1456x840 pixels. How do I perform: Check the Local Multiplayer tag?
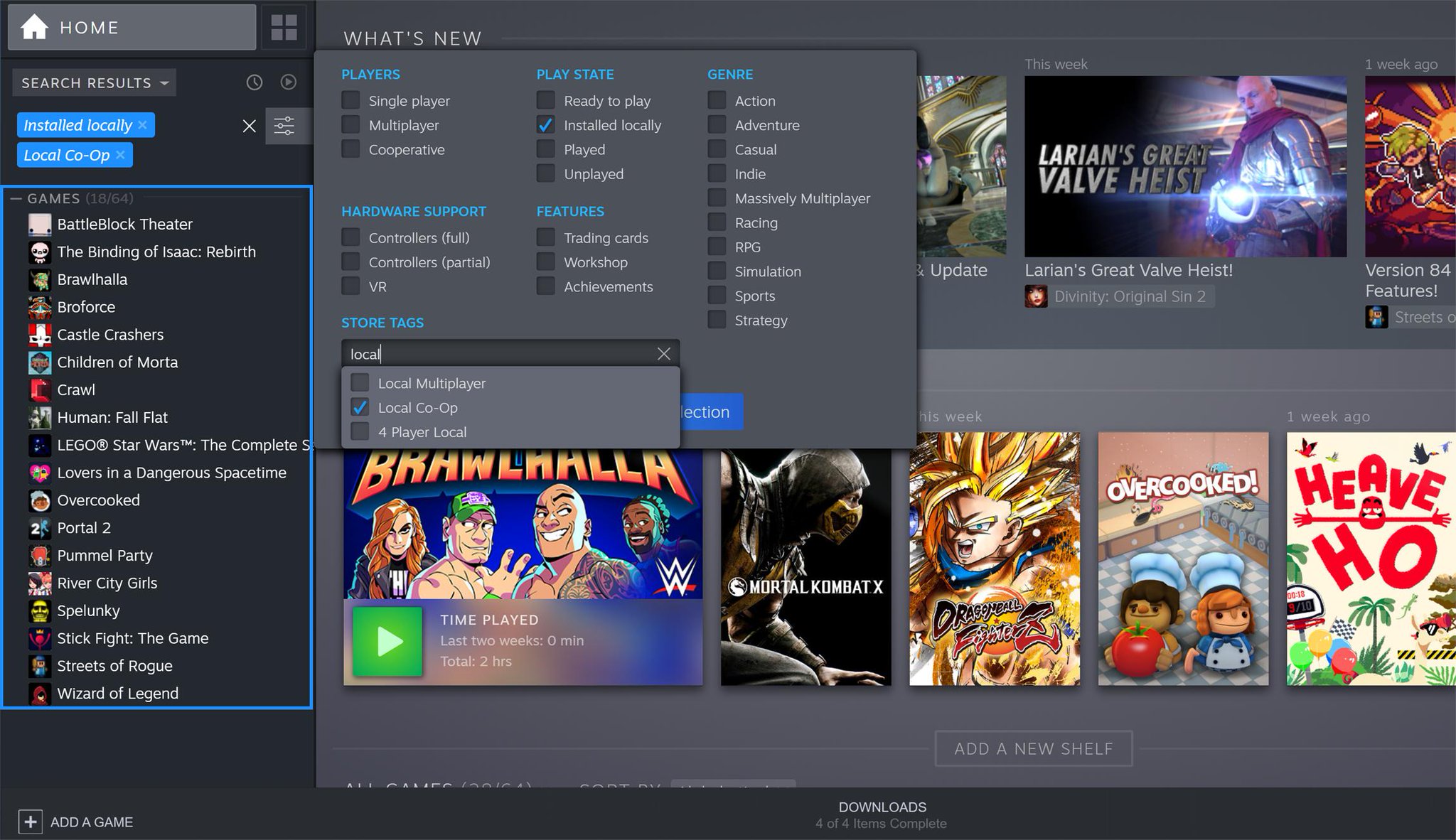pos(360,383)
